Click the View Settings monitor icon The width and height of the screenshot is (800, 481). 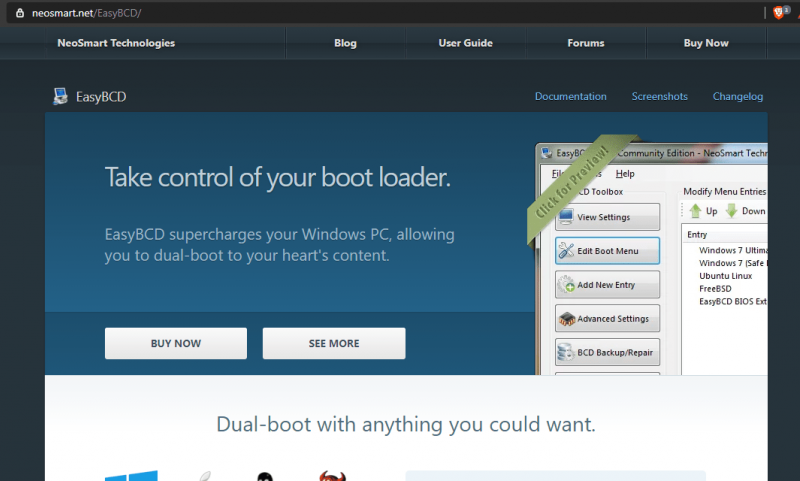[566, 217]
